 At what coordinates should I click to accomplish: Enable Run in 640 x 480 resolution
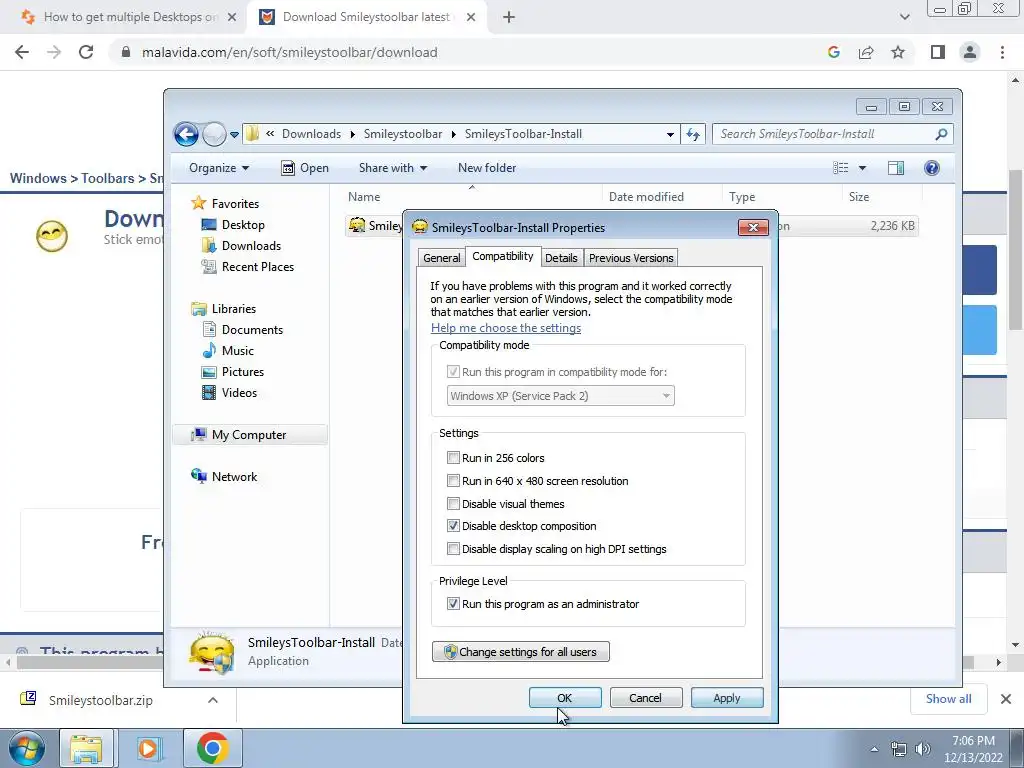[453, 481]
